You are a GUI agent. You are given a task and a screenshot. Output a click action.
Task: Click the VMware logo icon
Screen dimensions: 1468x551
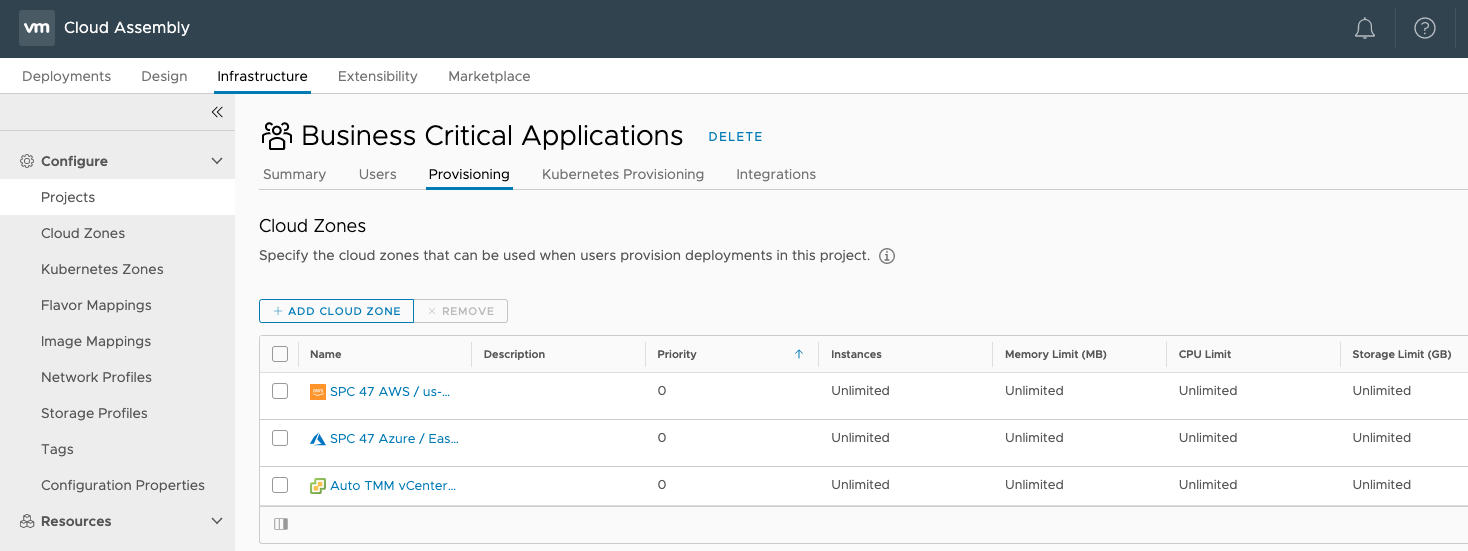click(x=37, y=28)
